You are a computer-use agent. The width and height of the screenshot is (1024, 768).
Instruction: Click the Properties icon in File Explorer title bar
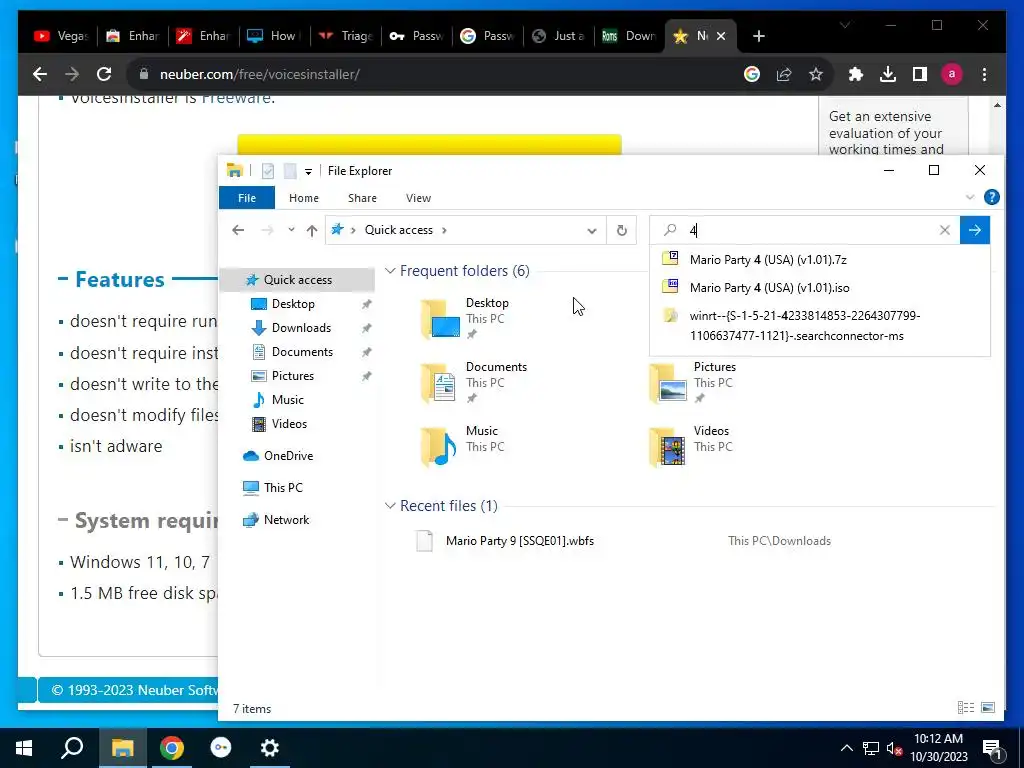(268, 171)
